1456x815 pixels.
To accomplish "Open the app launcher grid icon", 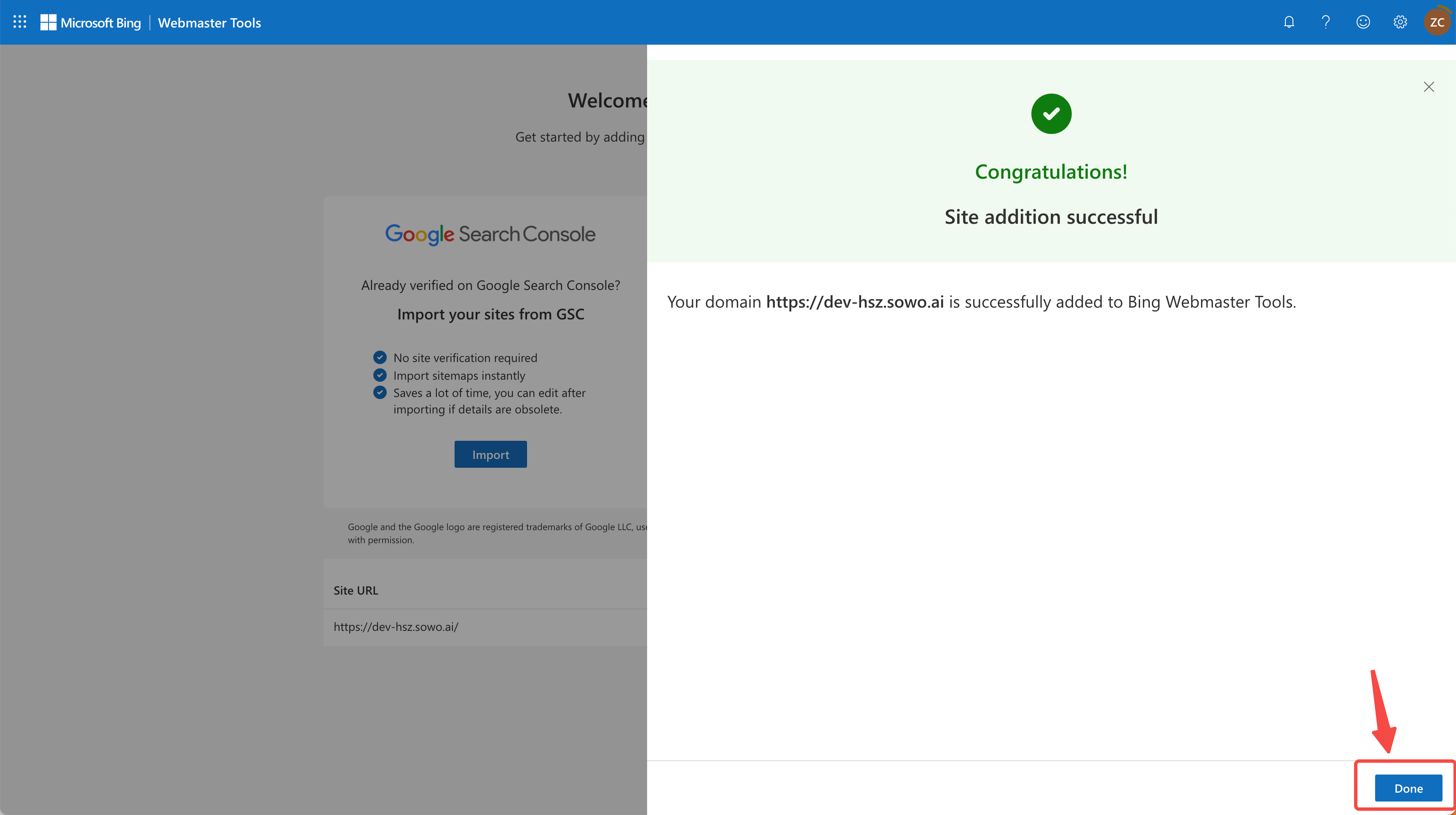I will click(20, 22).
